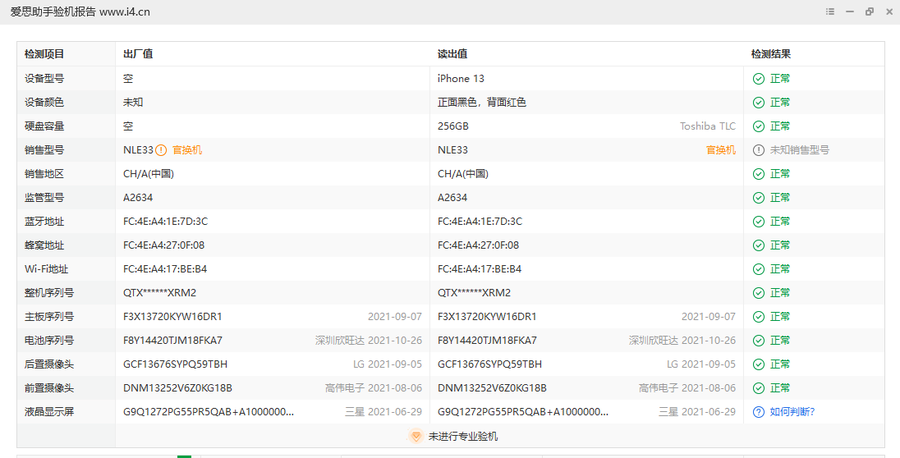Image resolution: width=900 pixels, height=458 pixels.
Task: Click the 未知销售型号 result text
Action: point(800,150)
